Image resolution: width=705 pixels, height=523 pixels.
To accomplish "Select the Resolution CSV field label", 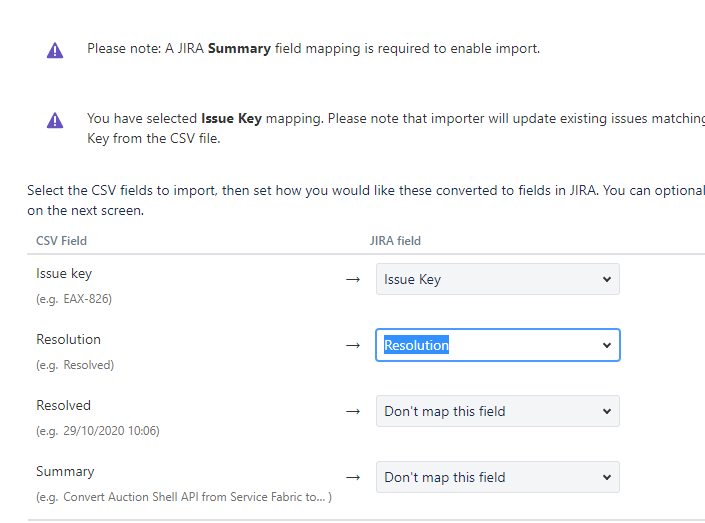I will pyautogui.click(x=68, y=339).
